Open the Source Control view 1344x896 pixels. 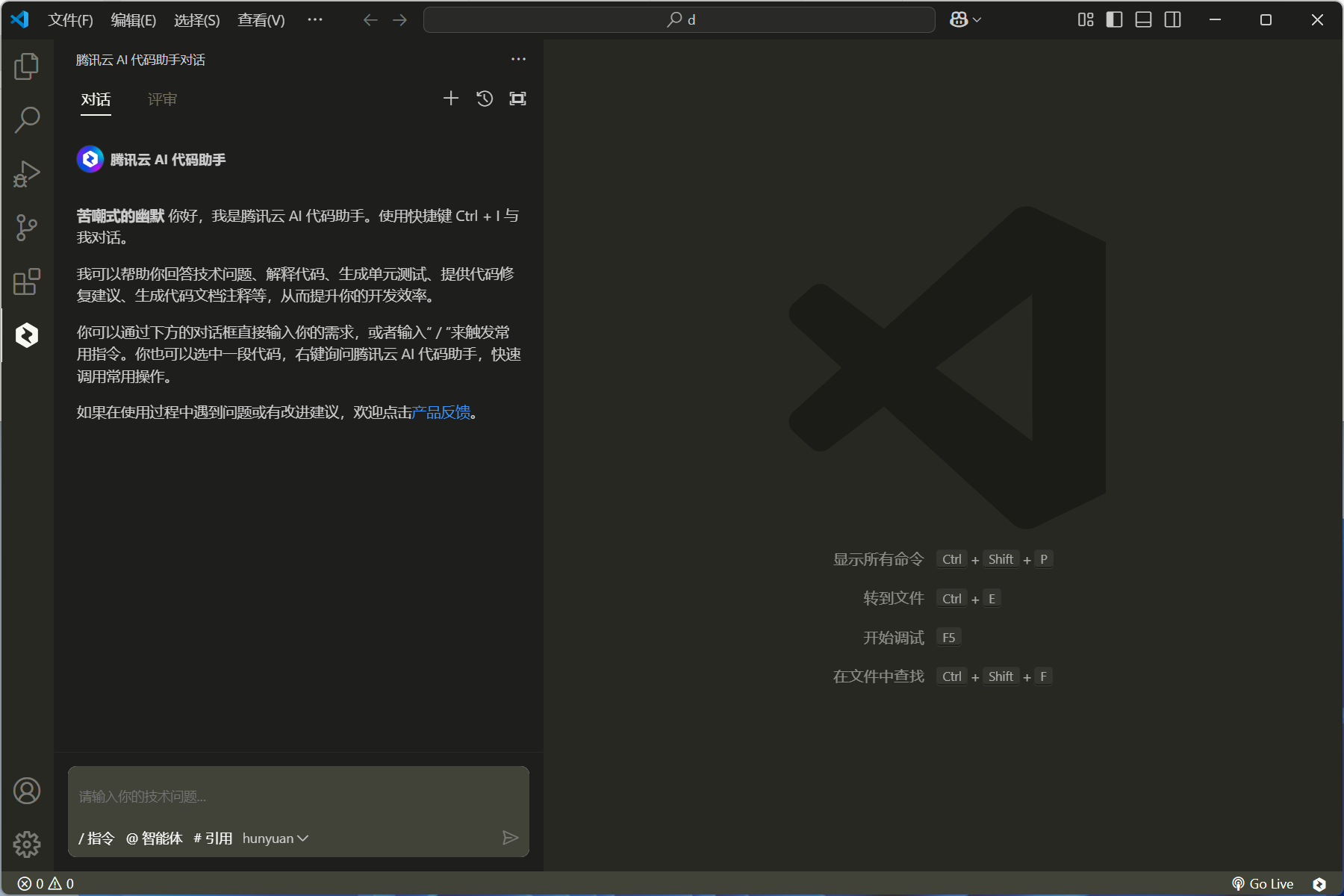[27, 228]
